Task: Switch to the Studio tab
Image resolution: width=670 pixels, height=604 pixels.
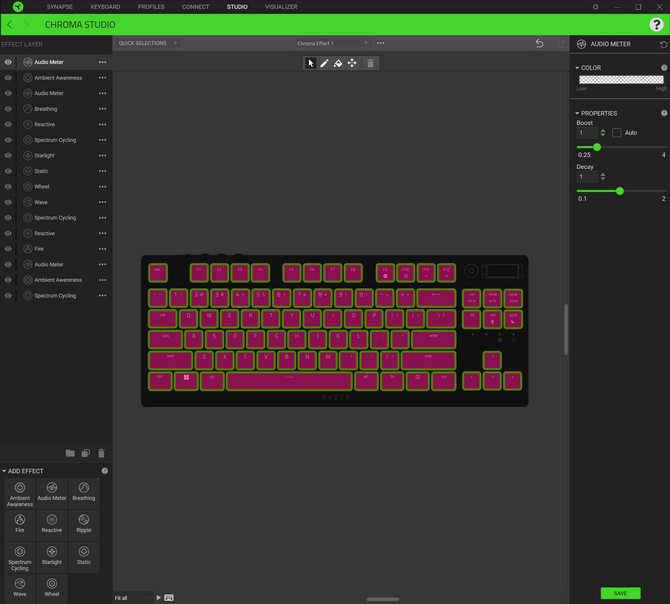Action: coord(237,7)
